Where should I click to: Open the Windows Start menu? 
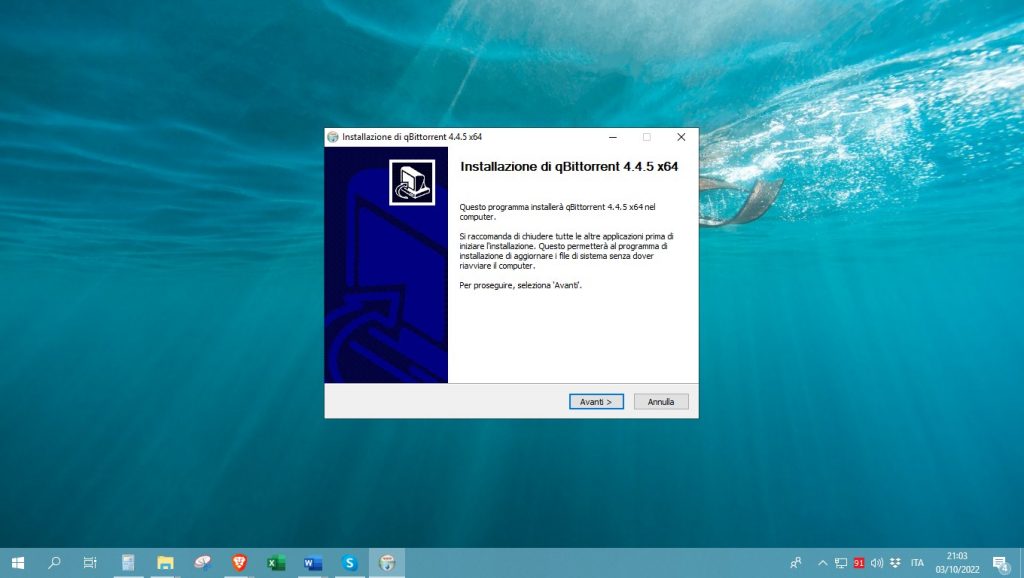(x=17, y=563)
